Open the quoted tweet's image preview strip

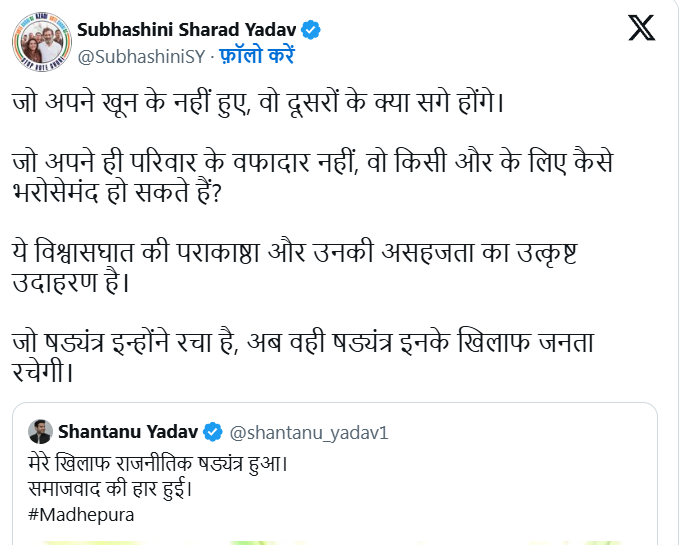tap(340, 540)
